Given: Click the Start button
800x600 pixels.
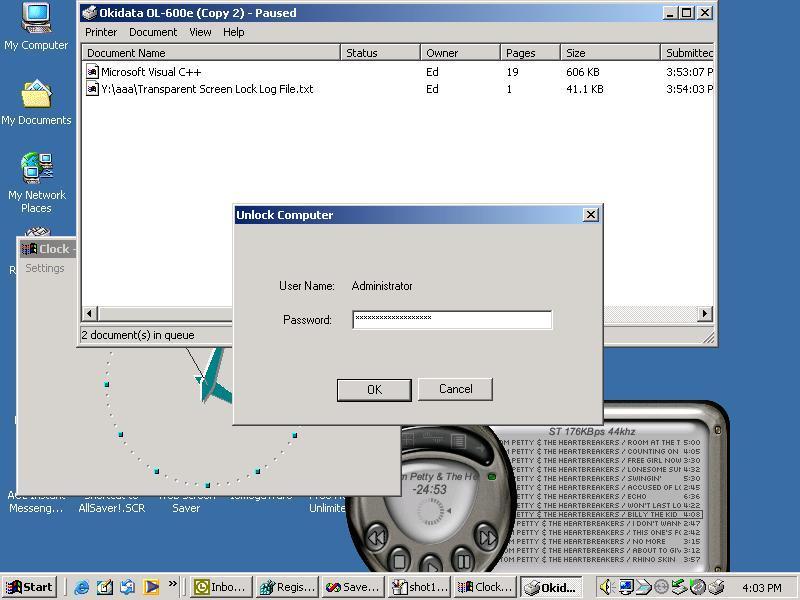Looking at the screenshot, I should click(x=30, y=587).
